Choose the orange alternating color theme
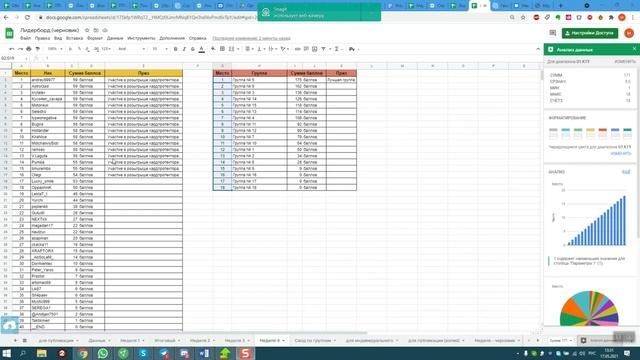640x360 pixels. point(602,133)
